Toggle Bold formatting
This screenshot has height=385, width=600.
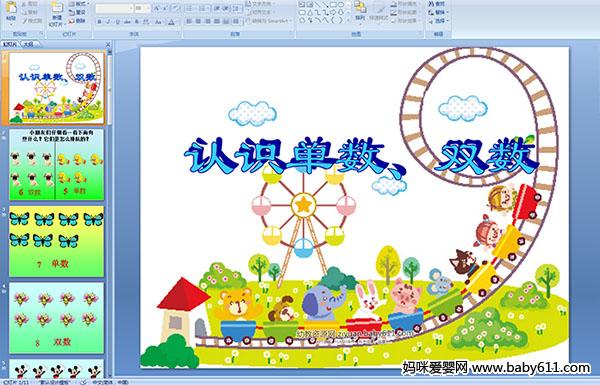(99, 22)
